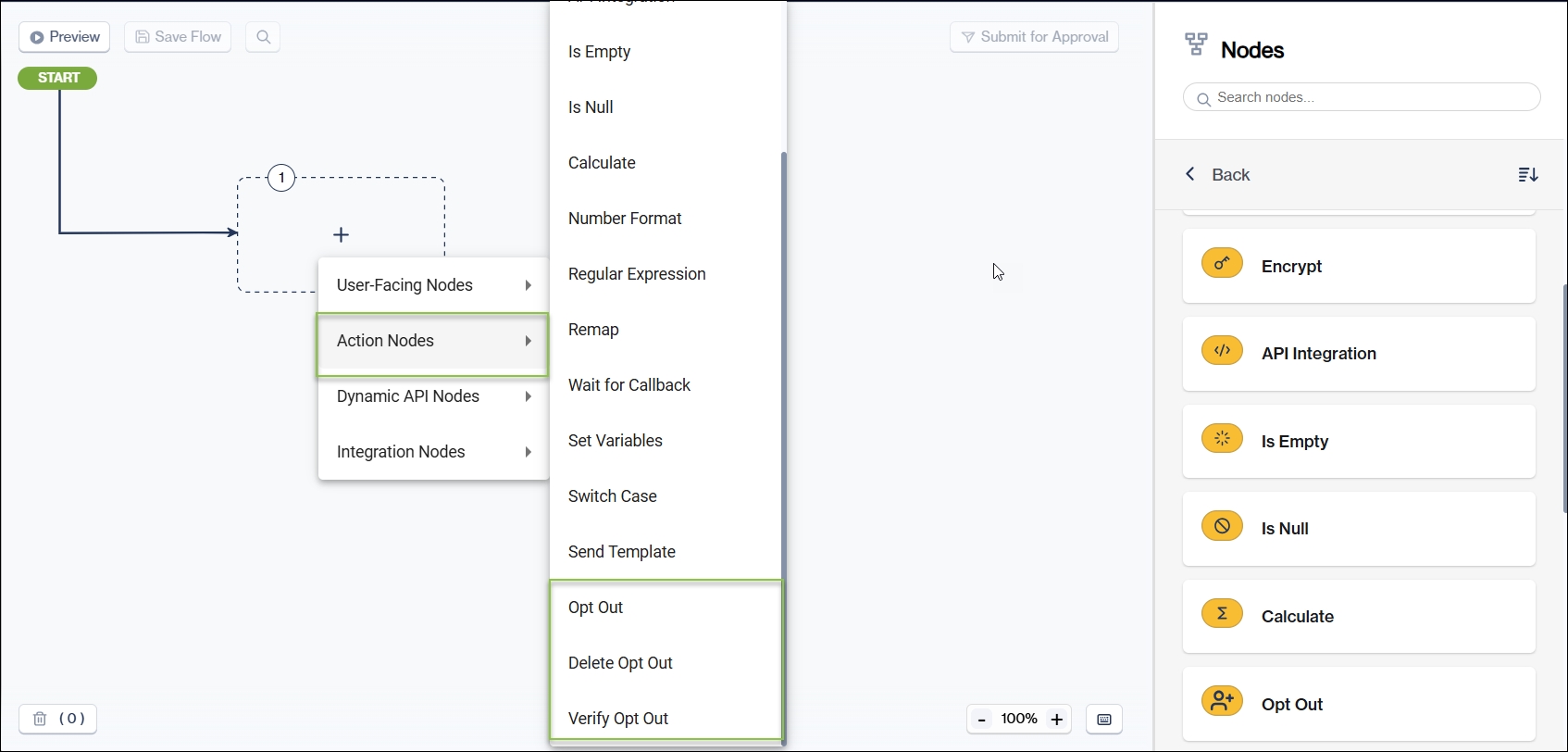Expand the Integration Nodes submenu
Screen dimensions: 1568x752
(x=433, y=452)
